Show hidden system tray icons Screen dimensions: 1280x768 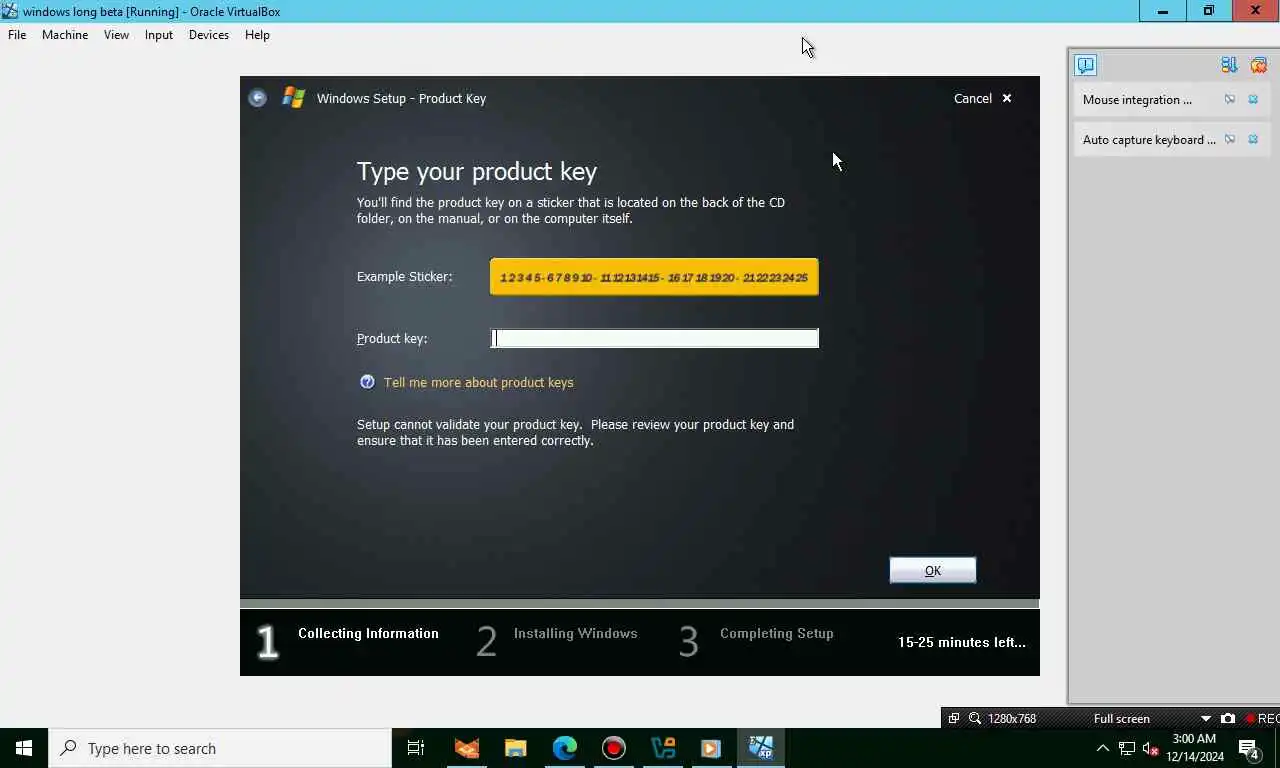point(1102,748)
